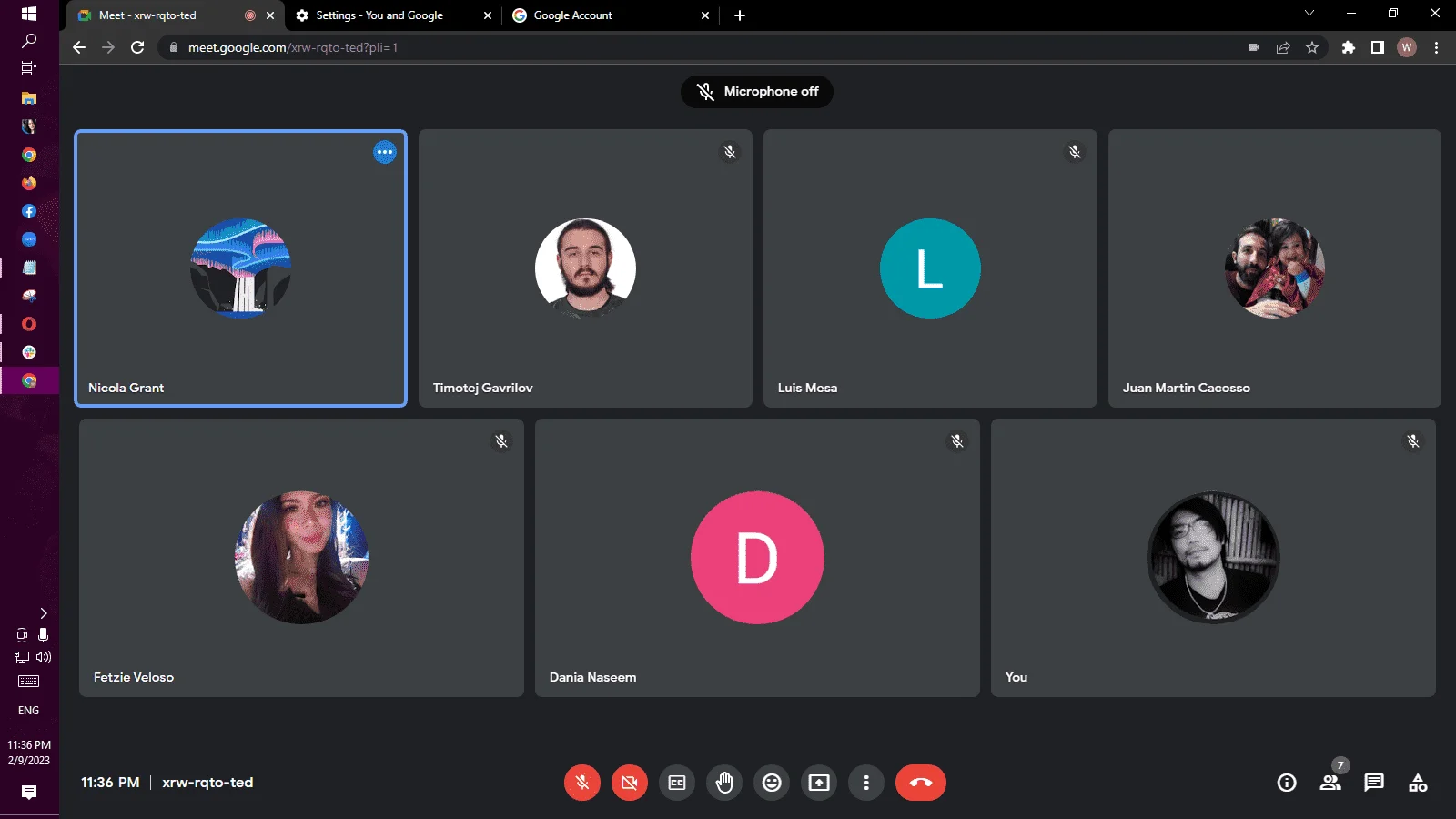Open a new browser tab
The height and width of the screenshot is (819, 1456).
[740, 15]
